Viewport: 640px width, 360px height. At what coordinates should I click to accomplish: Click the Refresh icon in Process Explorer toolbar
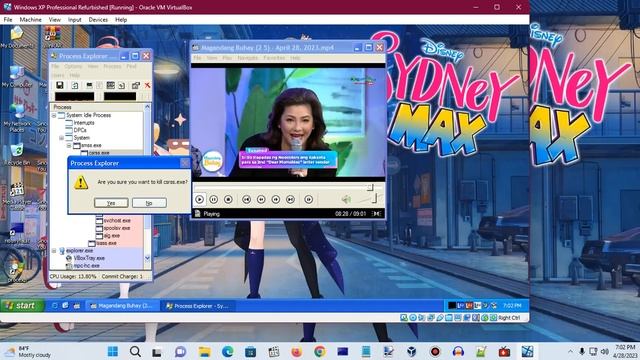[x=75, y=85]
